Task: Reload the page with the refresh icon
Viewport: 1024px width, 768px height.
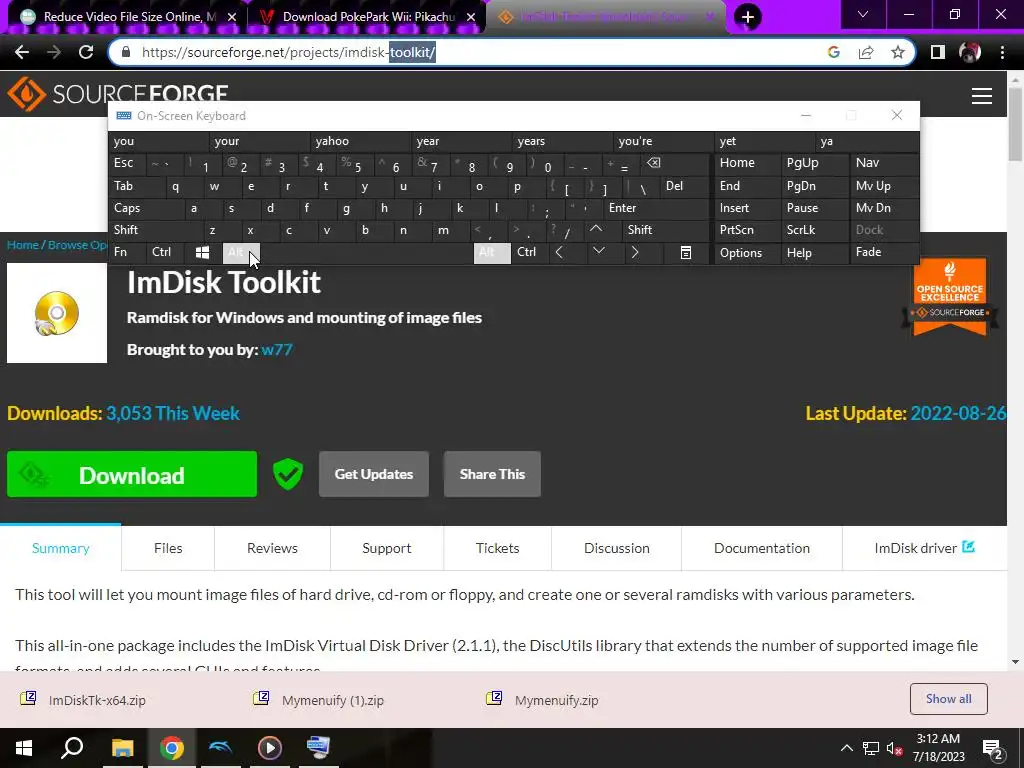Action: pyautogui.click(x=86, y=52)
